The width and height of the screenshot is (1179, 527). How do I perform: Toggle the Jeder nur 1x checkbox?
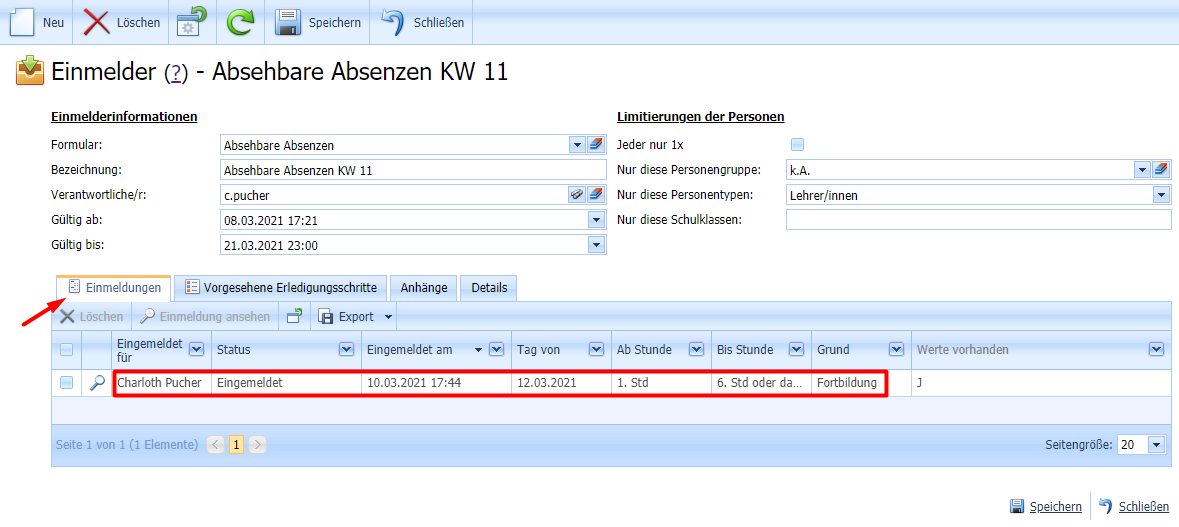pos(797,145)
